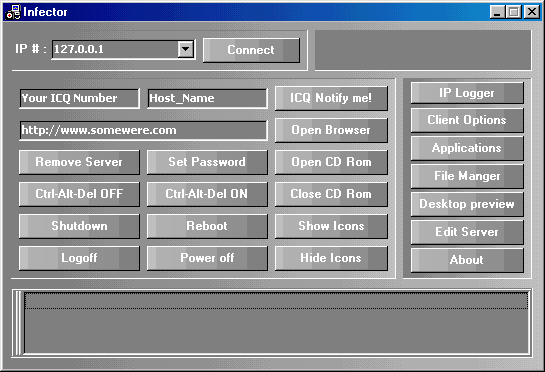This screenshot has height=372, width=545.
Task: Click the Remove Server button
Action: (x=79, y=162)
